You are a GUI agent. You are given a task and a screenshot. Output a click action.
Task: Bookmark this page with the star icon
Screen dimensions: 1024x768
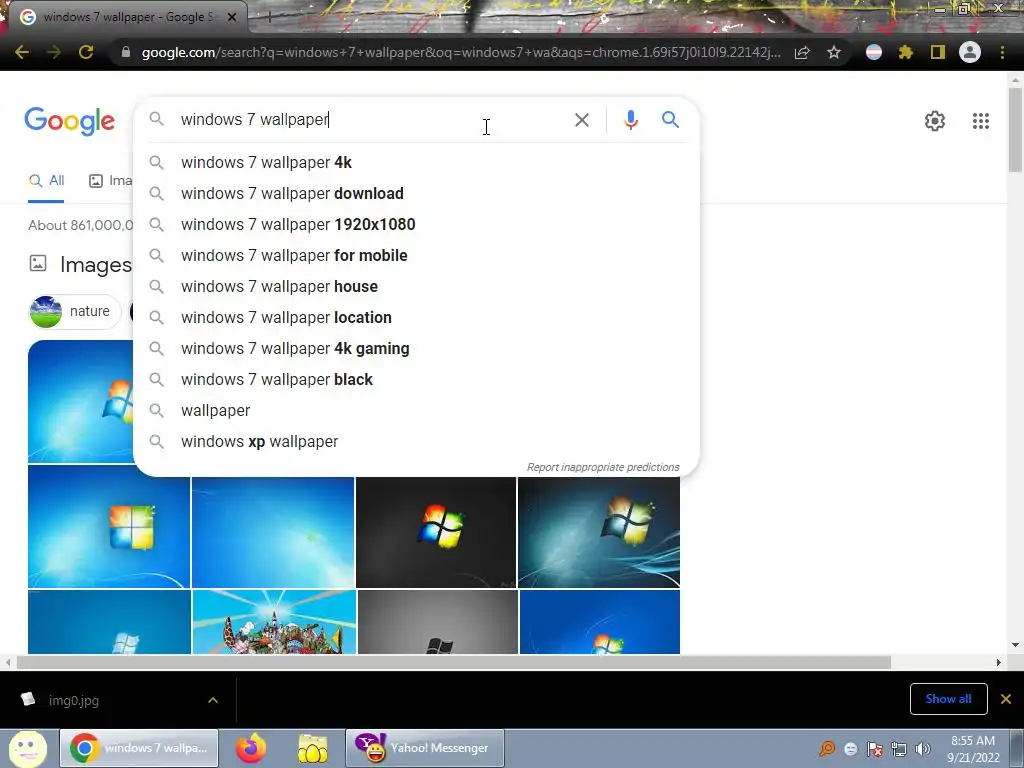tap(834, 52)
